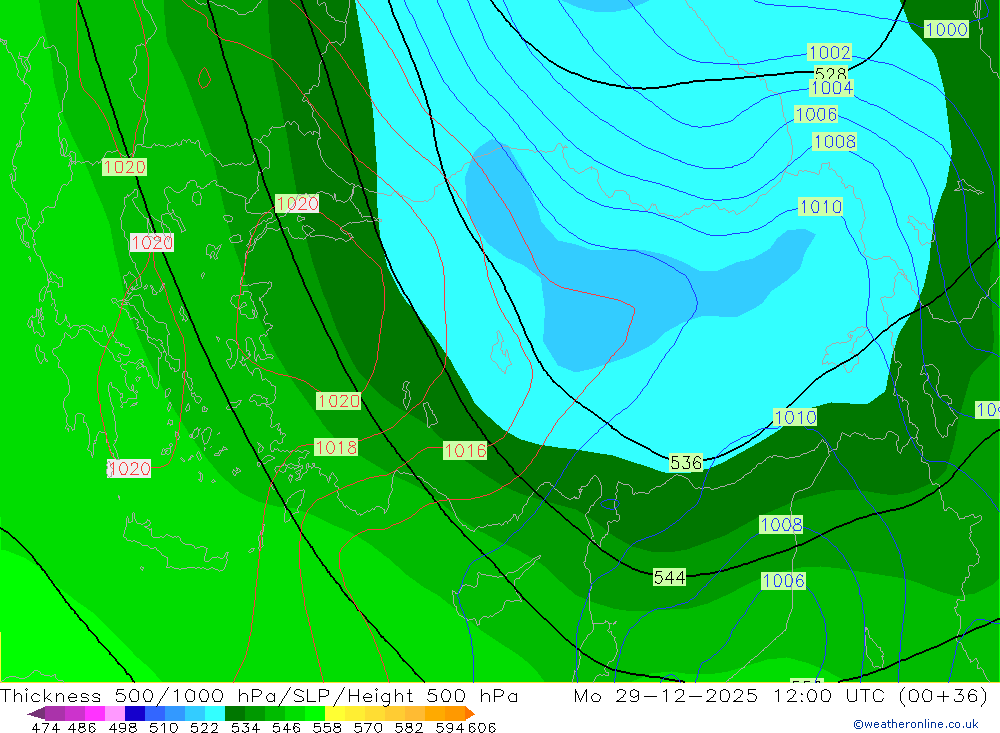1000x733 pixels.
Task: Click the darkest green legend swatch
Action: pyautogui.click(x=235, y=713)
